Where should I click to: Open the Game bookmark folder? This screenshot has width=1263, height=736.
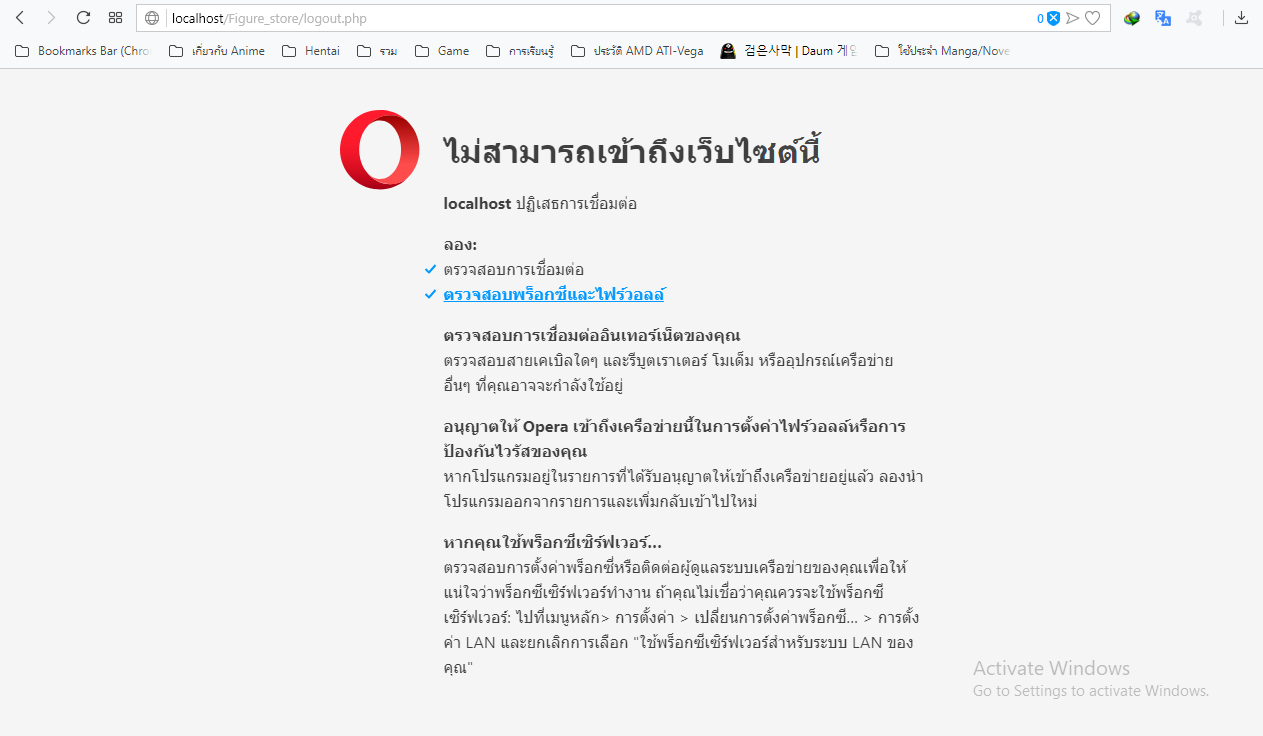442,51
